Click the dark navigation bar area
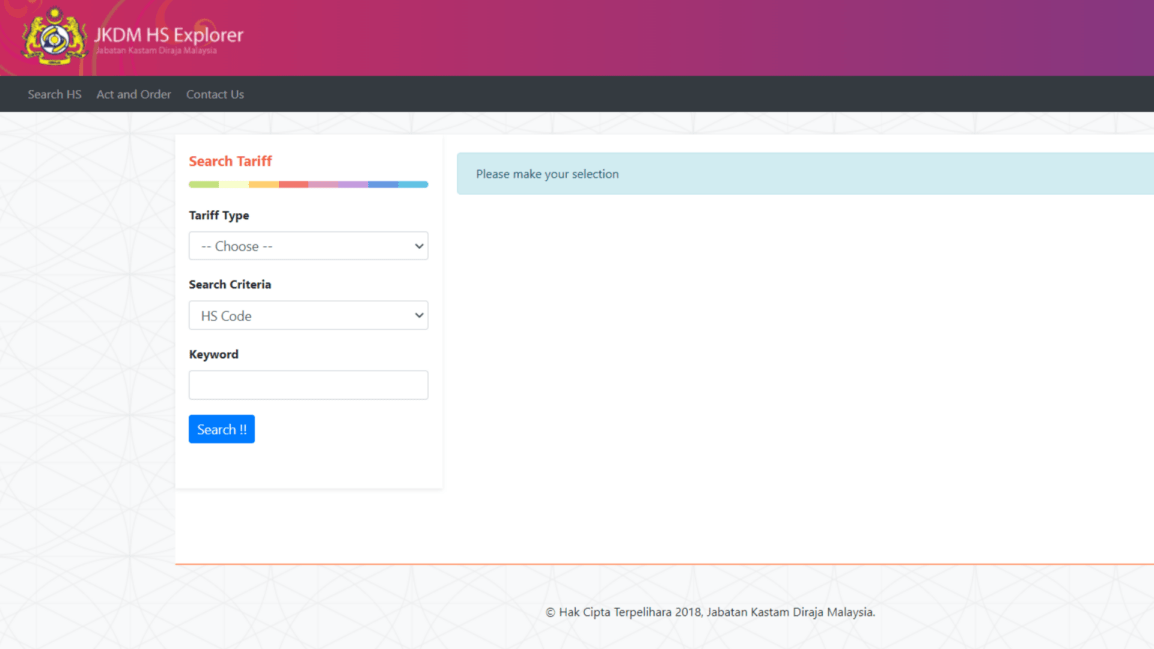The width and height of the screenshot is (1154, 649). (x=600, y=93)
